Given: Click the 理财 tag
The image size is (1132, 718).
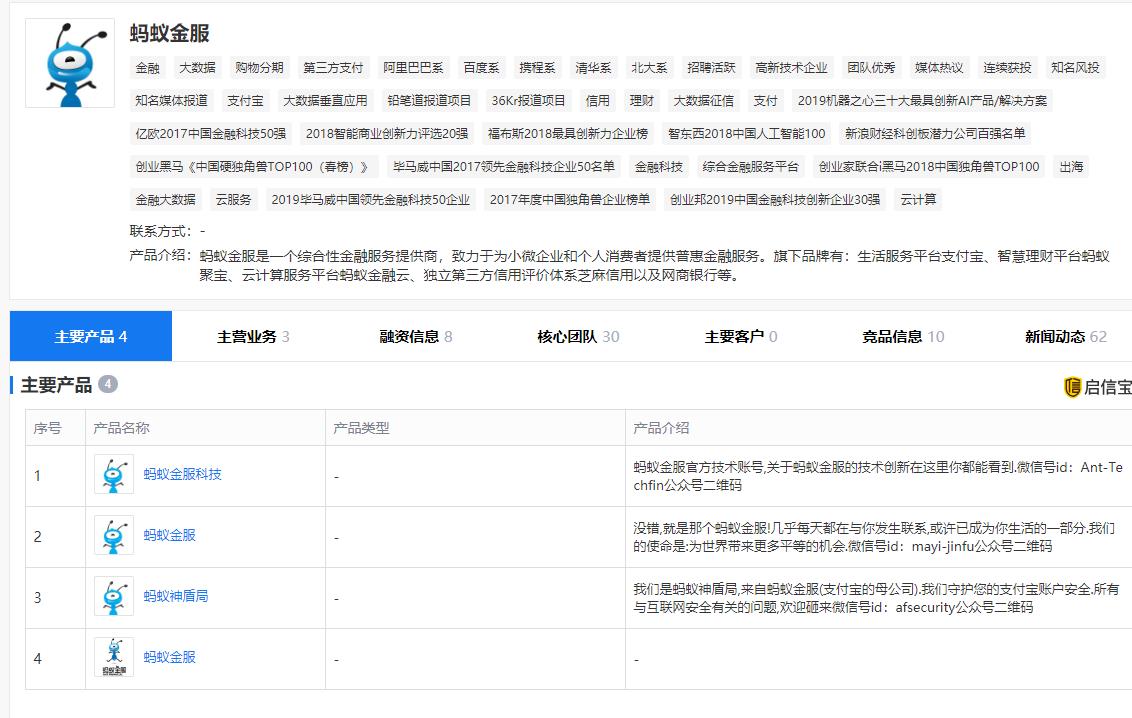Looking at the screenshot, I should click(x=642, y=101).
